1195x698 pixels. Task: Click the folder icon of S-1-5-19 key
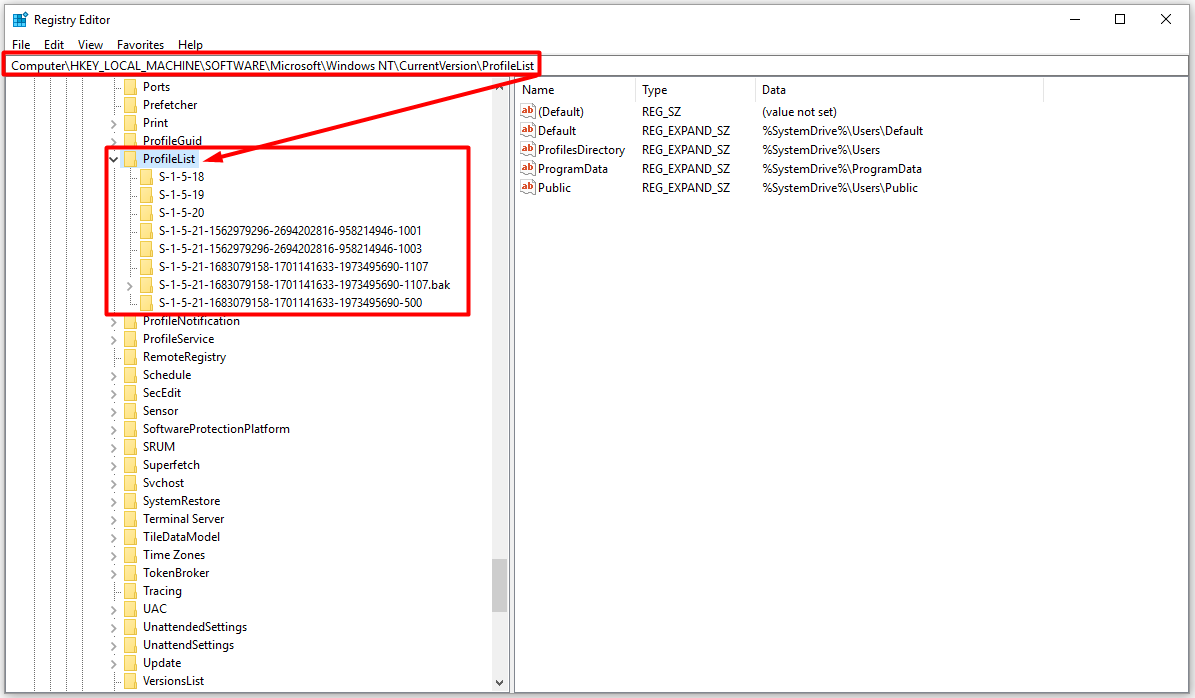(x=146, y=194)
